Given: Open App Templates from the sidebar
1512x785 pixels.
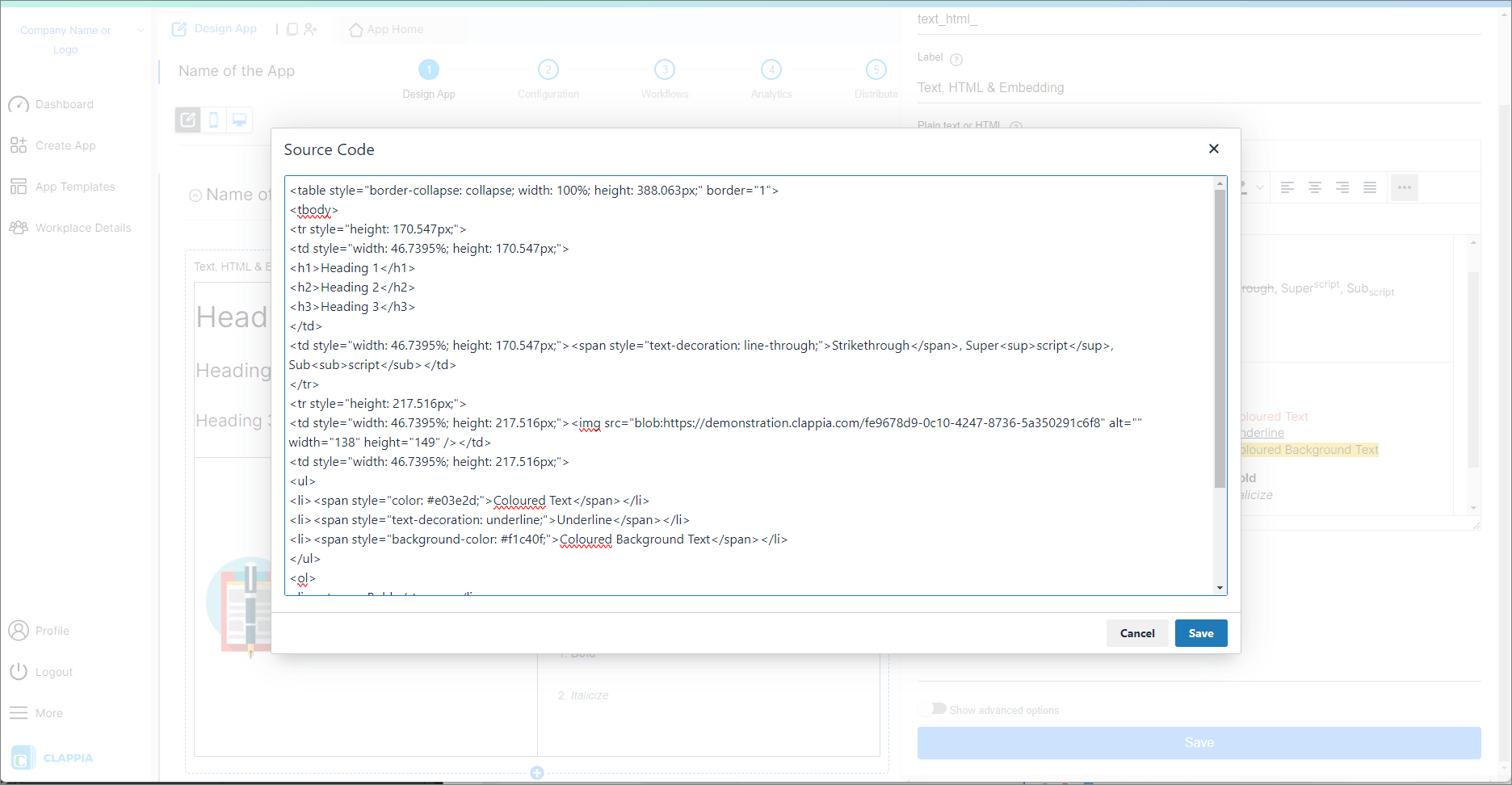Looking at the screenshot, I should pyautogui.click(x=74, y=186).
